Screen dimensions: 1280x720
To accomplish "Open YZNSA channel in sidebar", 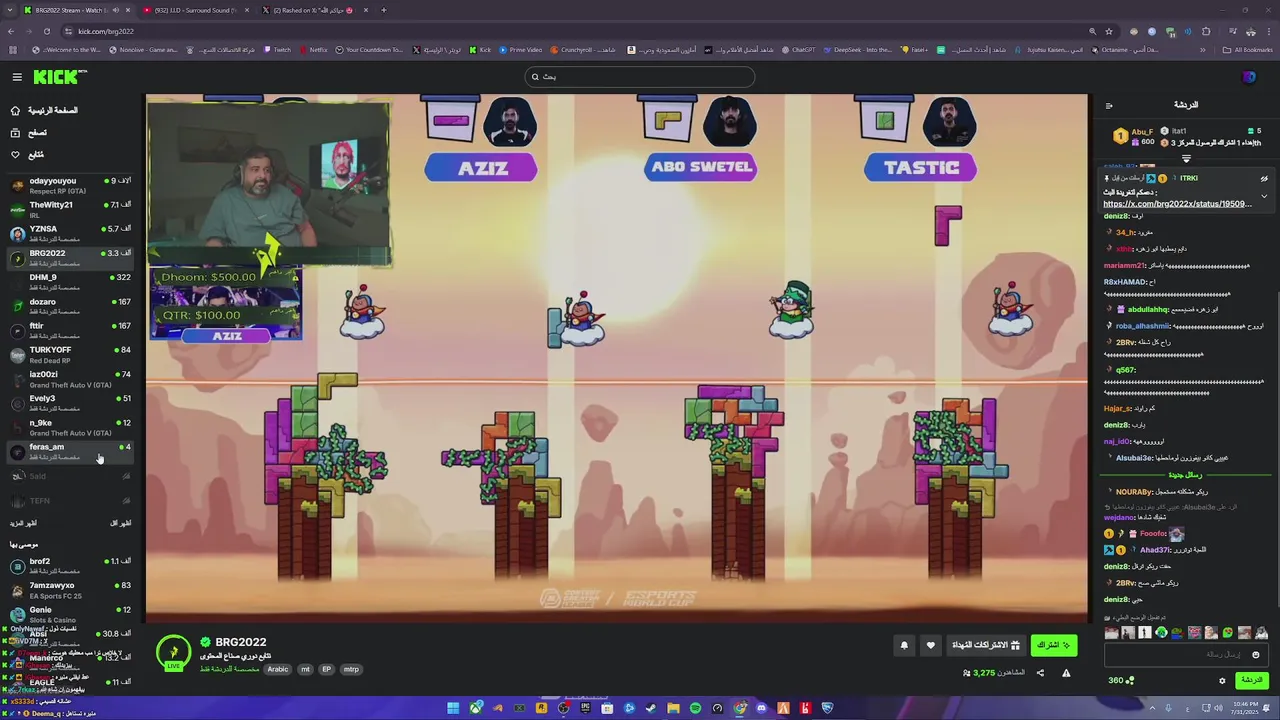I will pos(70,233).
